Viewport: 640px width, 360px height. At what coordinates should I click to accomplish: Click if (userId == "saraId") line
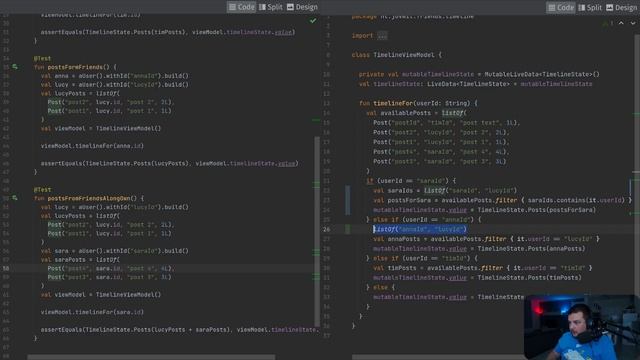(x=411, y=181)
